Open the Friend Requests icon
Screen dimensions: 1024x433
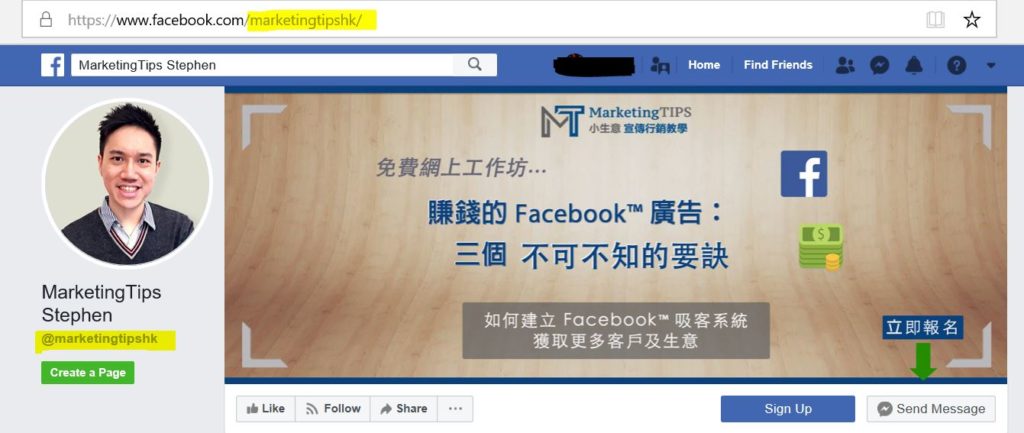click(845, 65)
